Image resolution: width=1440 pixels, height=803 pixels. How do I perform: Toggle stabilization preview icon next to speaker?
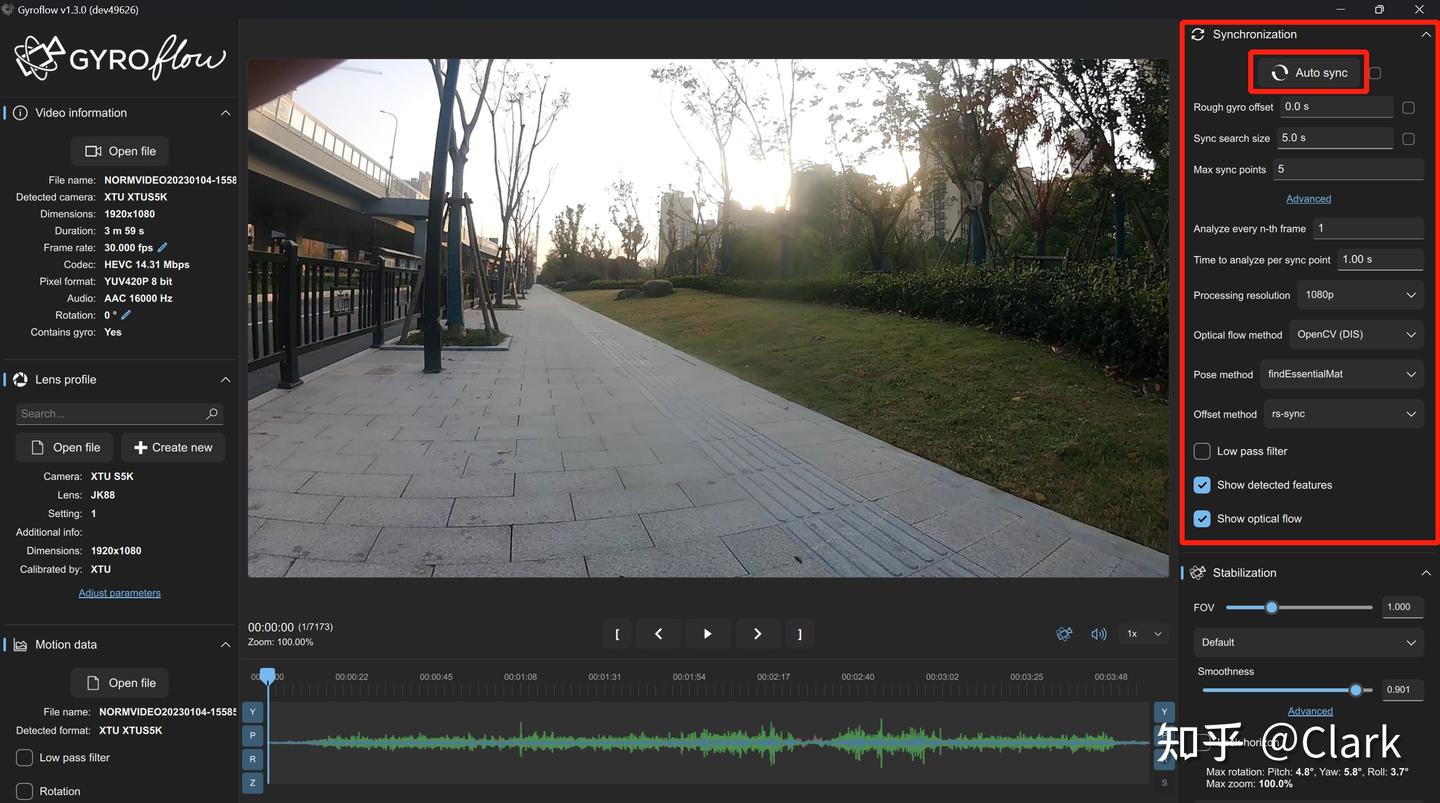[x=1064, y=634]
